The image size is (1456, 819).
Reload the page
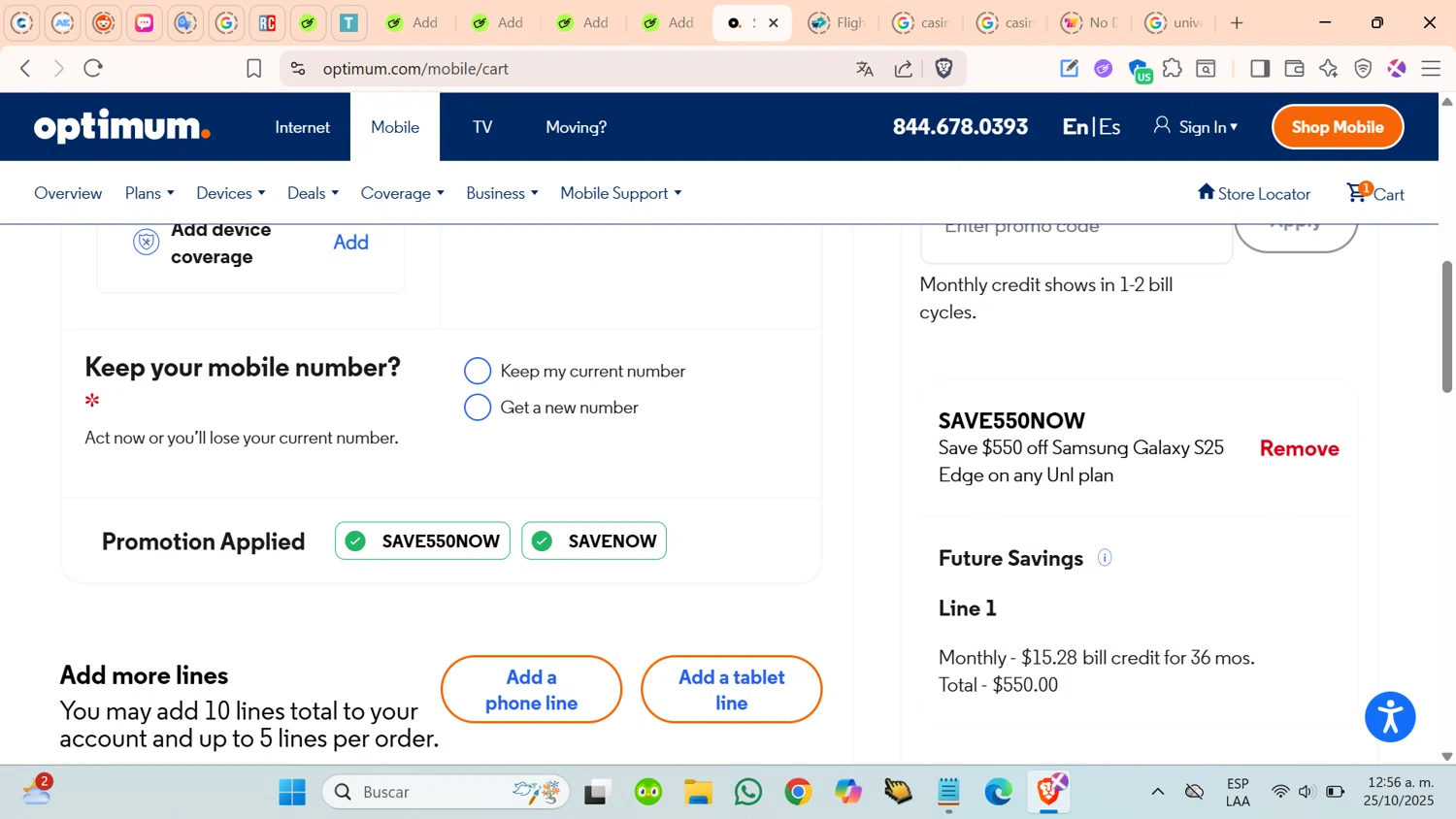(93, 68)
